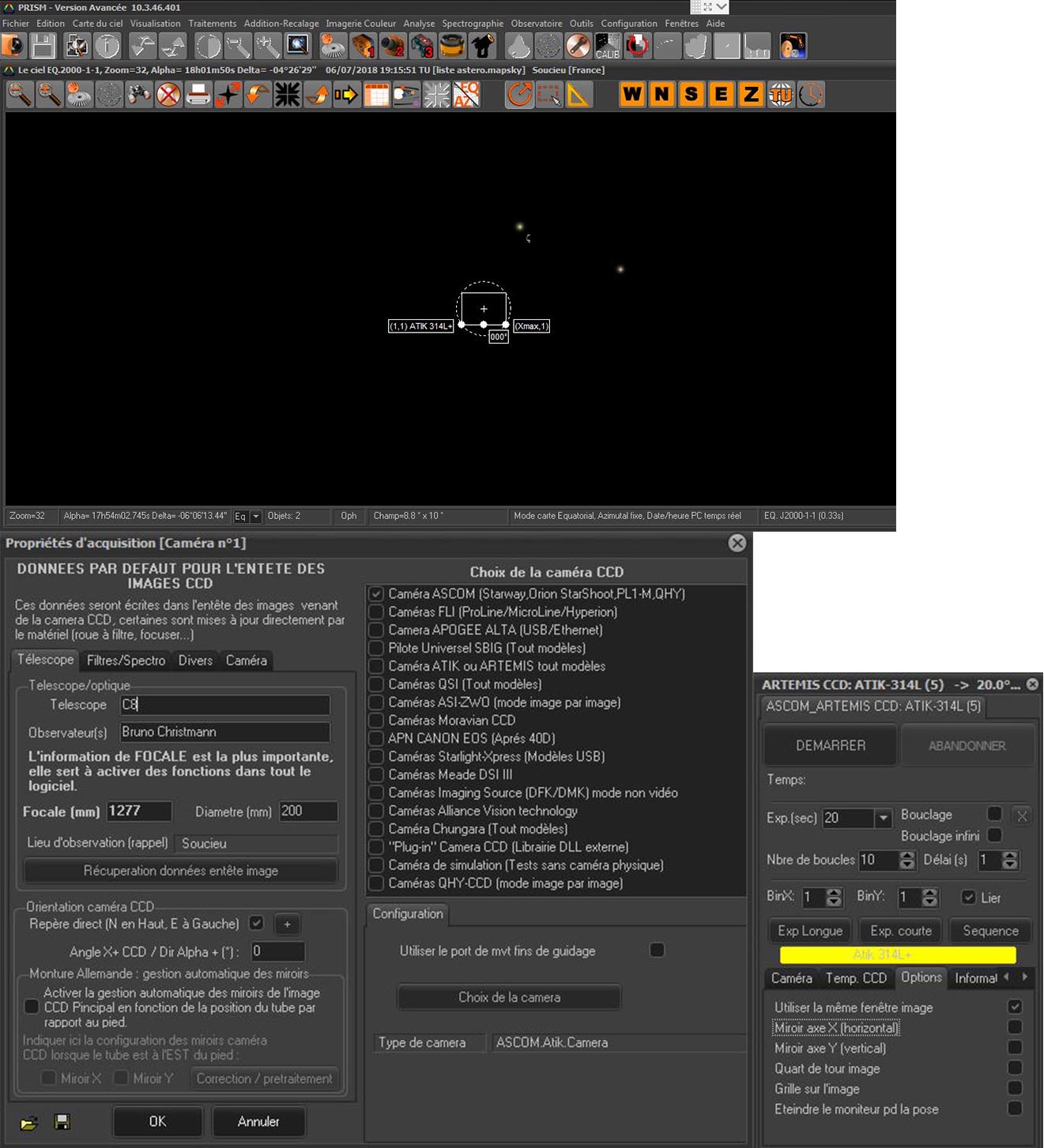Click the orange W (West) direction icon

click(631, 95)
